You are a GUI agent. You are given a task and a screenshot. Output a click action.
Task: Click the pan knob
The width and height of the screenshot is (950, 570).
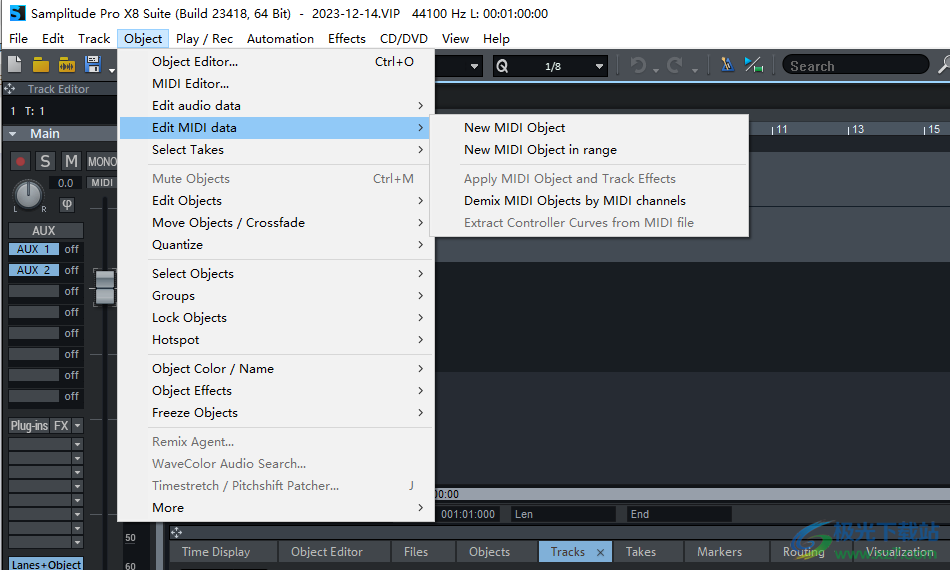(28, 194)
